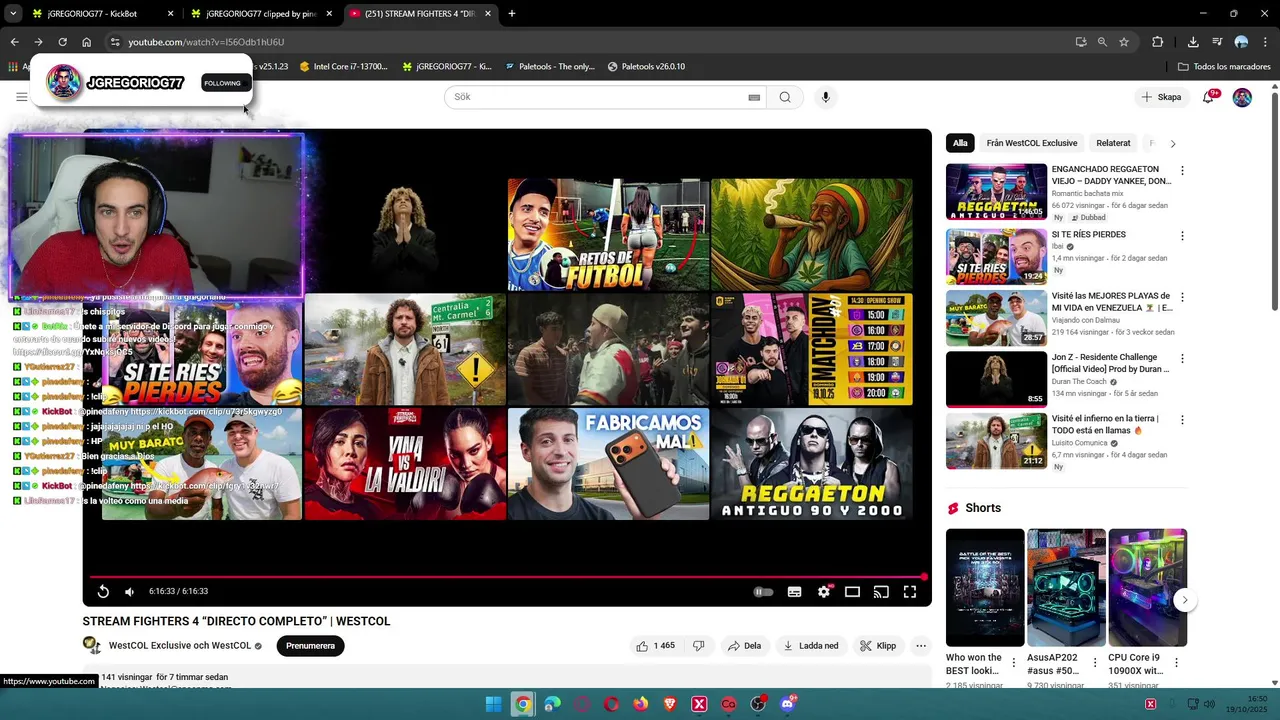
Task: Select the Alla filter chip
Action: 960,143
